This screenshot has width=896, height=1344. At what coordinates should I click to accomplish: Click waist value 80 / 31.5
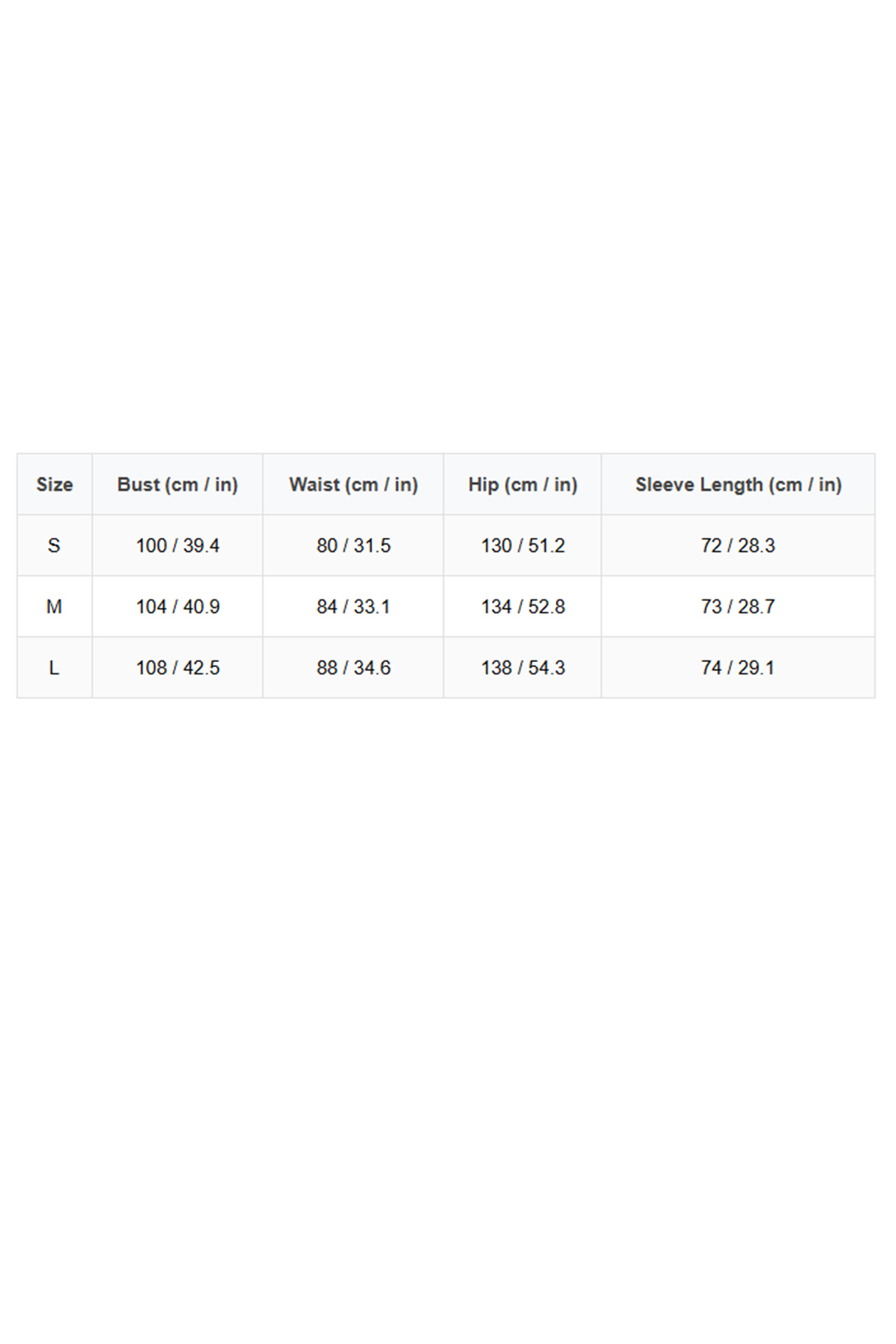click(353, 545)
